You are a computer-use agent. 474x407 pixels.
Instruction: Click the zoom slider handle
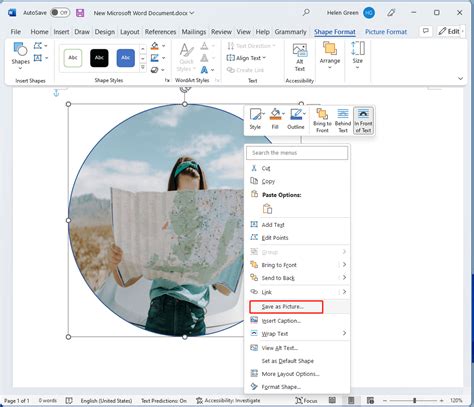coord(415,400)
